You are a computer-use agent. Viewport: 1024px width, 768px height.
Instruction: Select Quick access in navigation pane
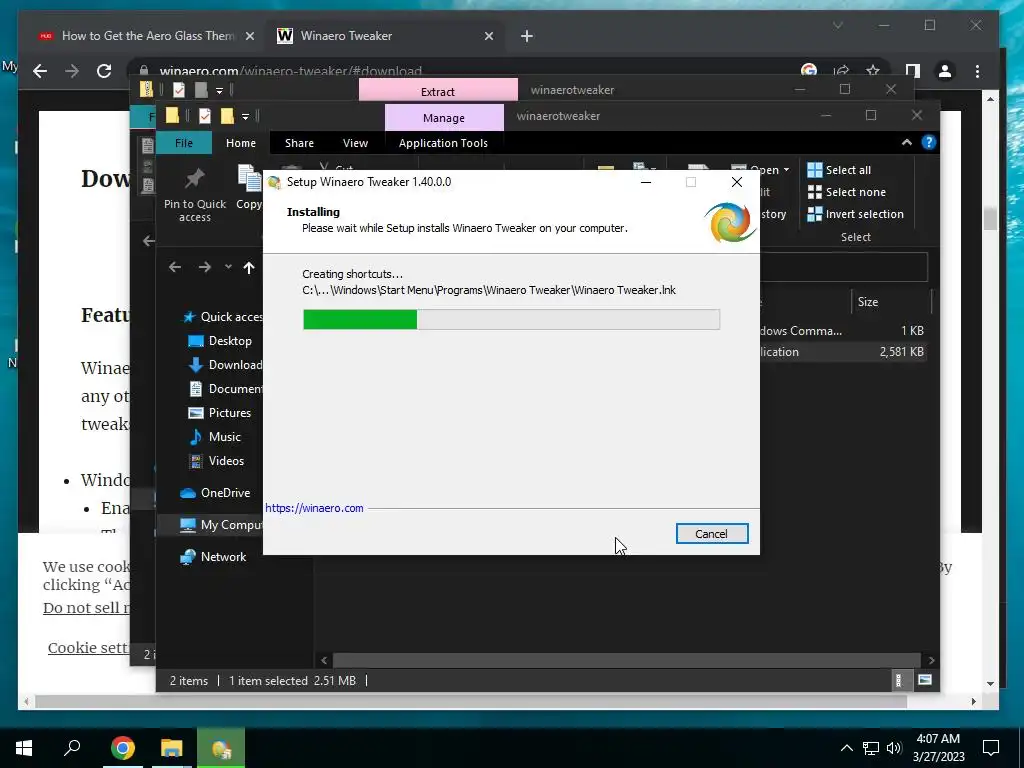(x=222, y=317)
